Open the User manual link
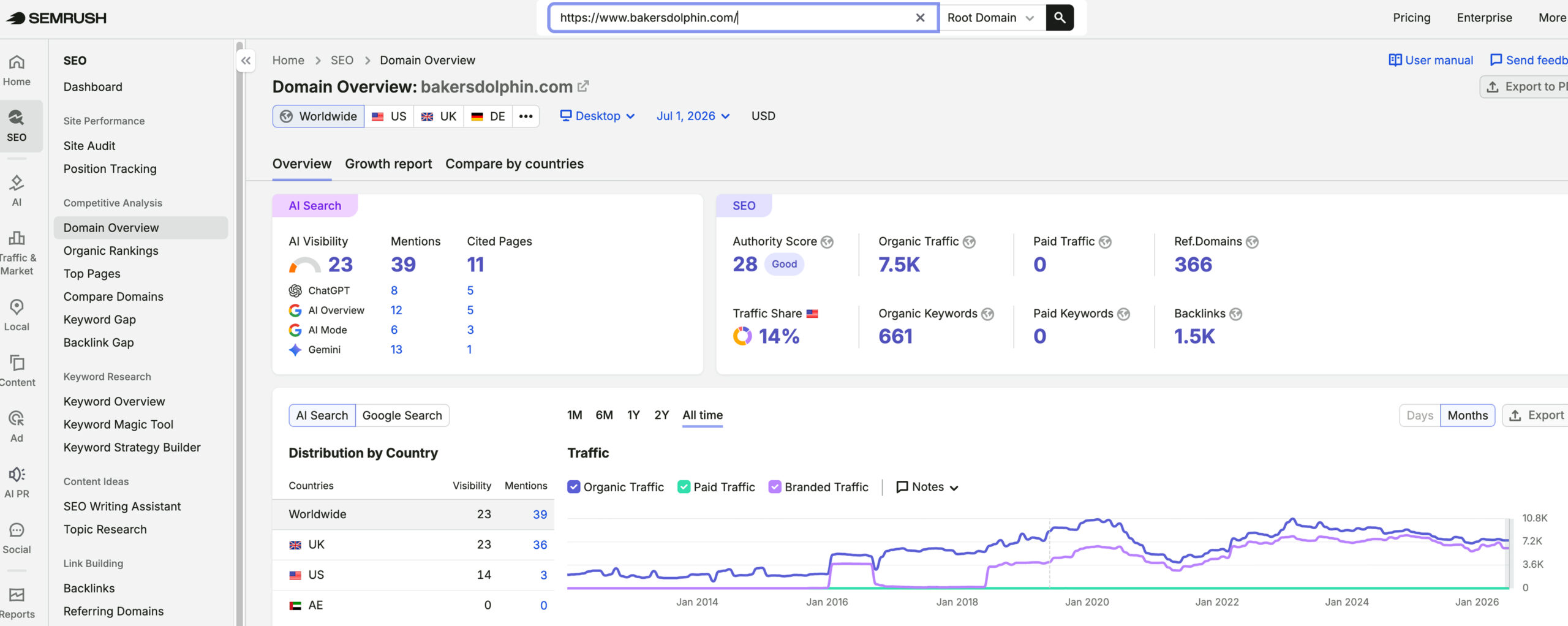Viewport: 1568px width, 626px height. click(1431, 60)
